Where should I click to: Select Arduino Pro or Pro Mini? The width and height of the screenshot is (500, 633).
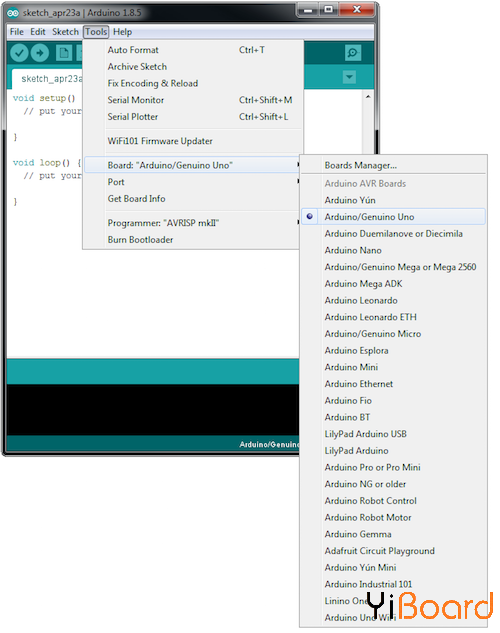pyautogui.click(x=393, y=467)
